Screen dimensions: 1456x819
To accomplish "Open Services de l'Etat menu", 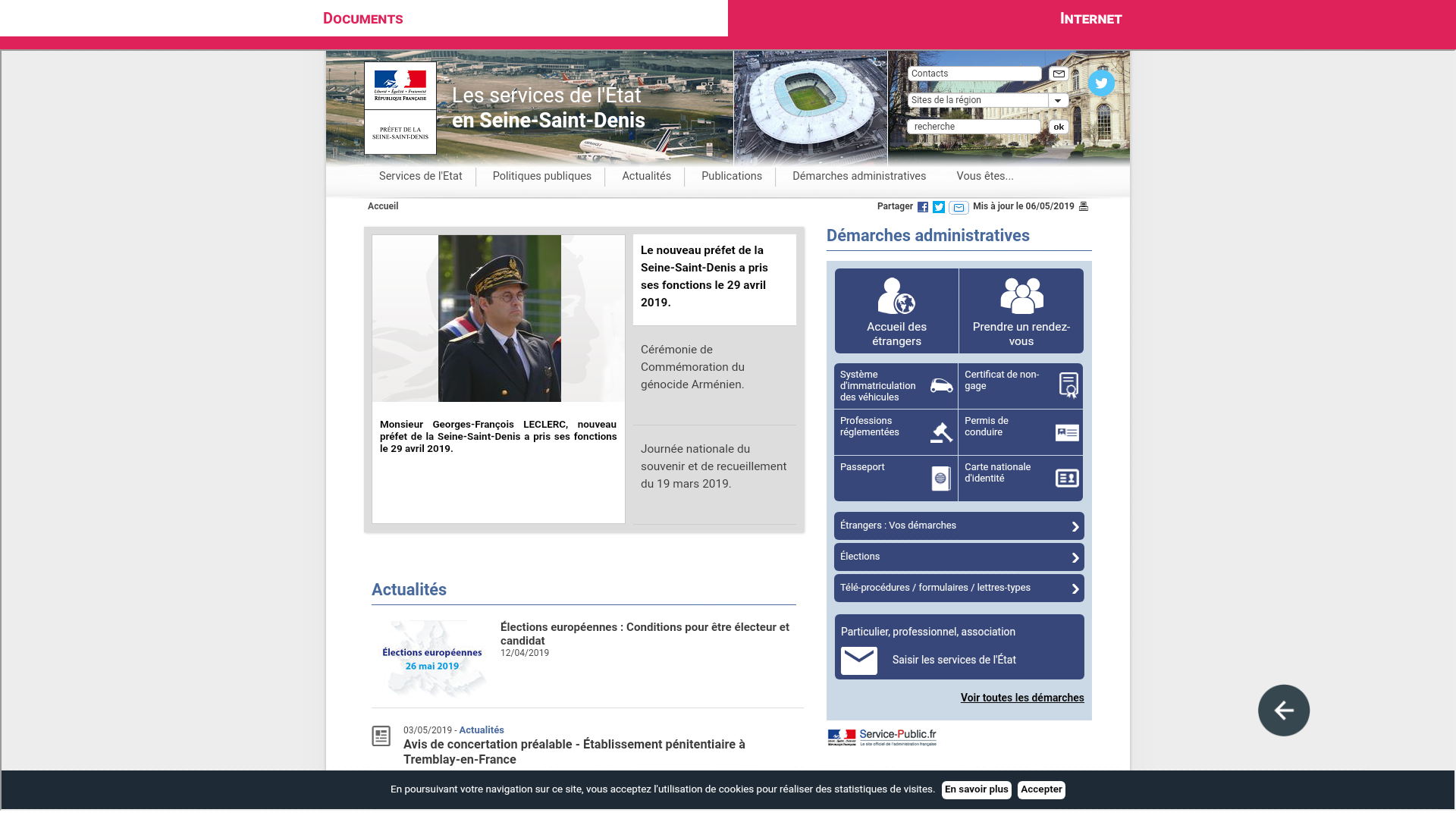I will coord(421,176).
